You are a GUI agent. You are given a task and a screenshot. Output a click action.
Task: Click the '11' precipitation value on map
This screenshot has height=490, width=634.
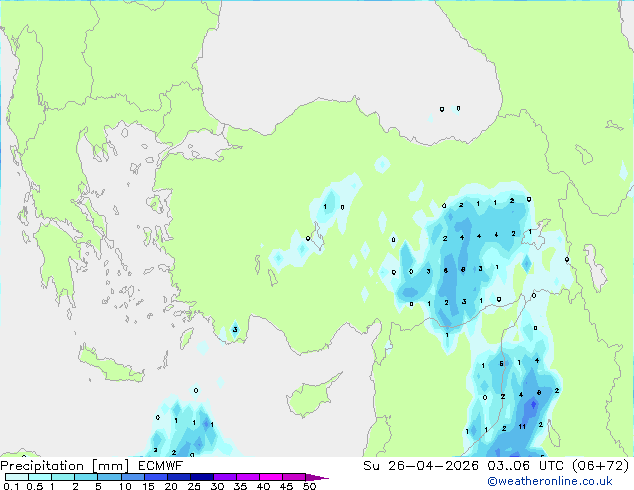tap(522, 427)
